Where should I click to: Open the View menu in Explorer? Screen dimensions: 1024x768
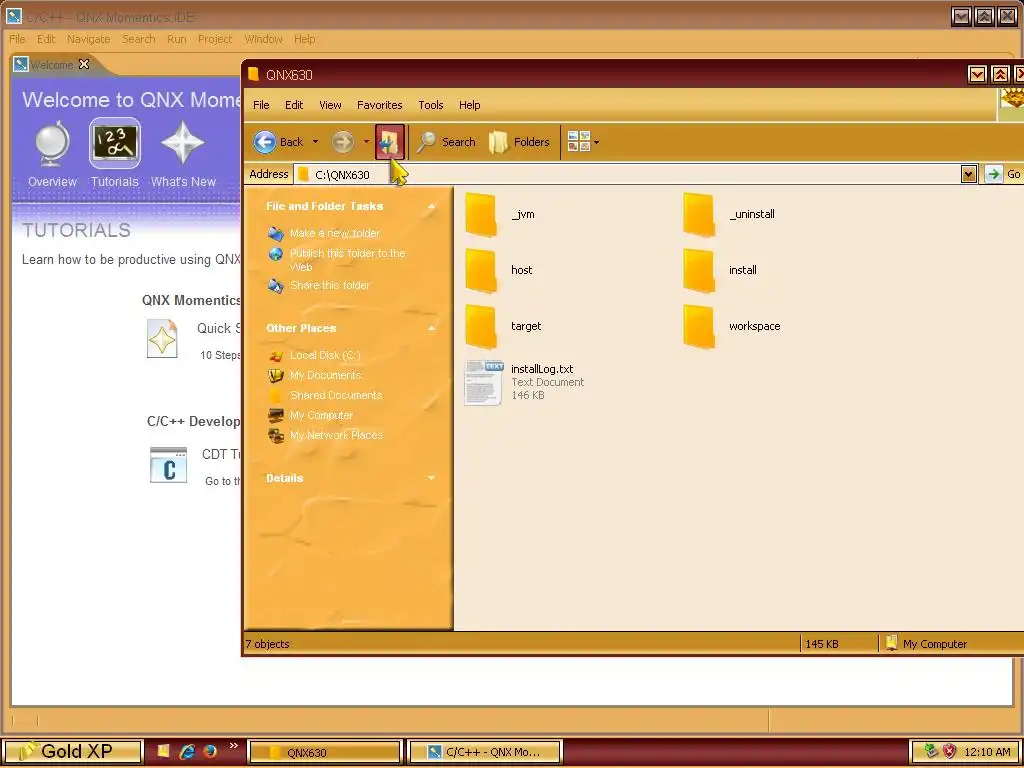tap(330, 105)
